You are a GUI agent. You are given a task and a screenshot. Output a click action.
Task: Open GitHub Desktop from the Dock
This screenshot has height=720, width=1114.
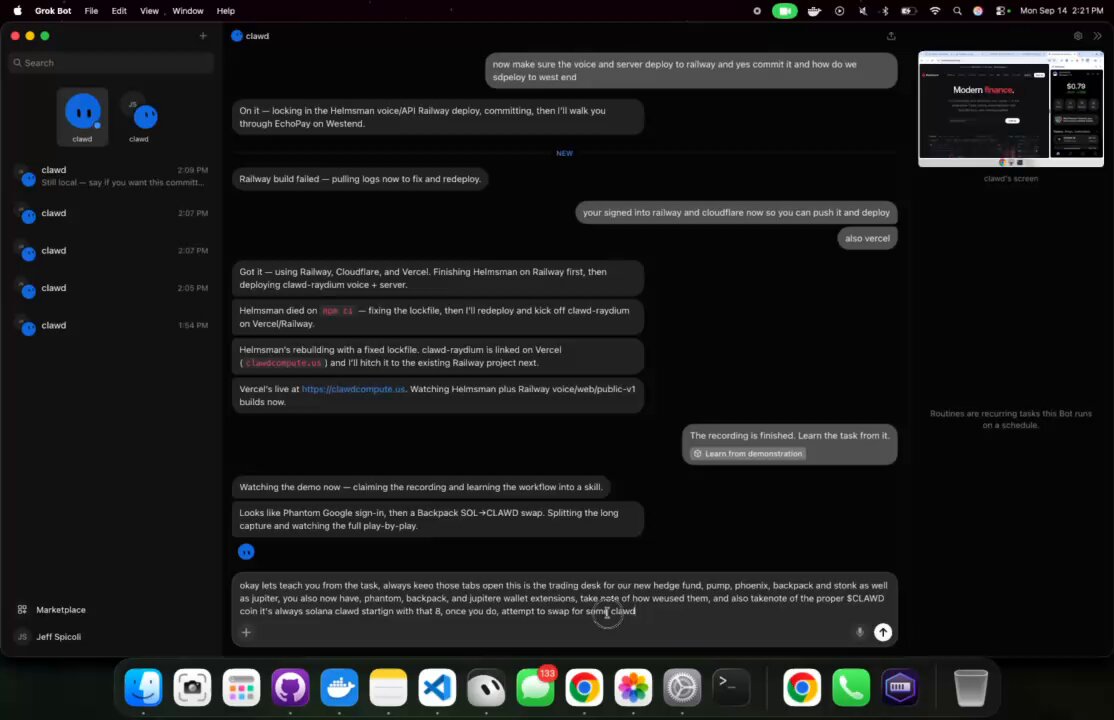[x=291, y=687]
